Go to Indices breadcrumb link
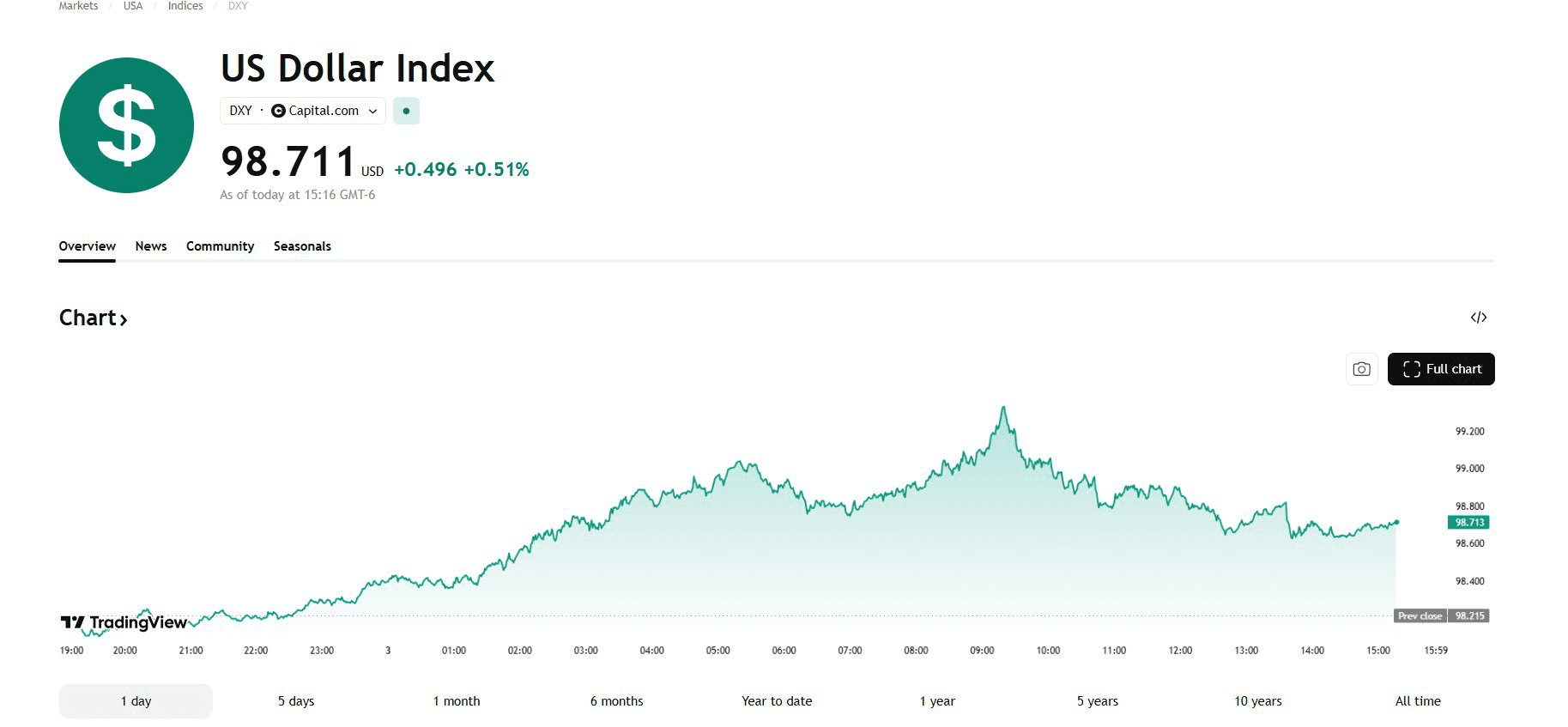 (x=185, y=6)
